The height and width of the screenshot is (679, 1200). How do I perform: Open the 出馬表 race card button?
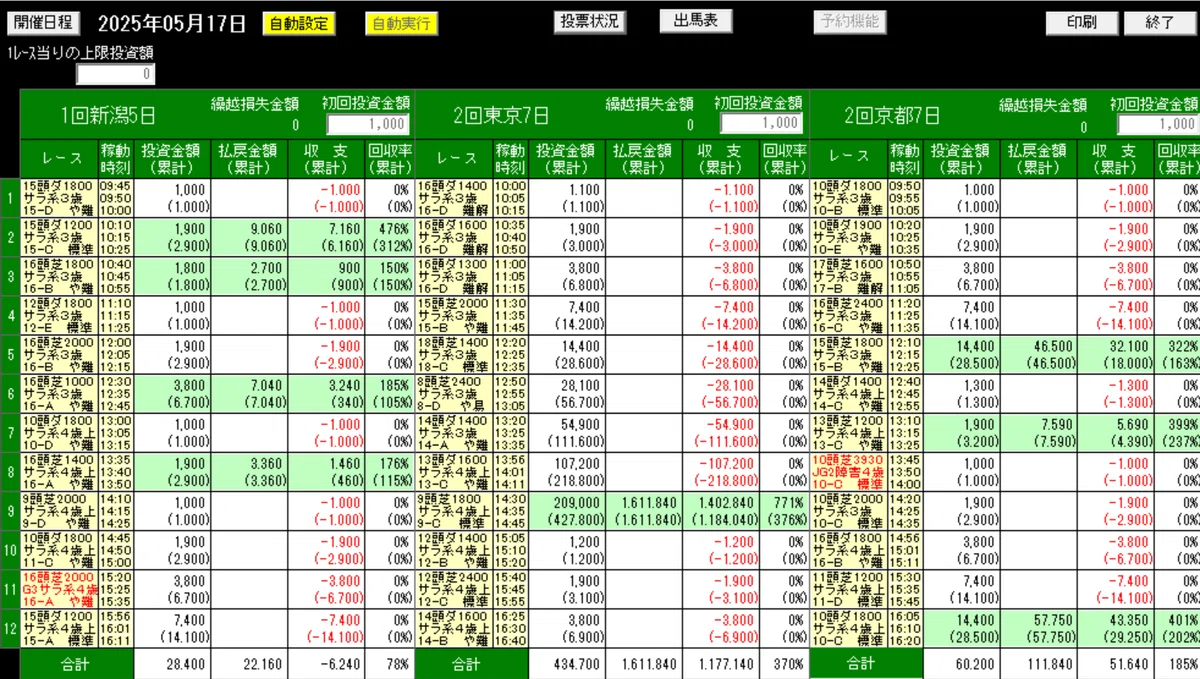click(696, 20)
